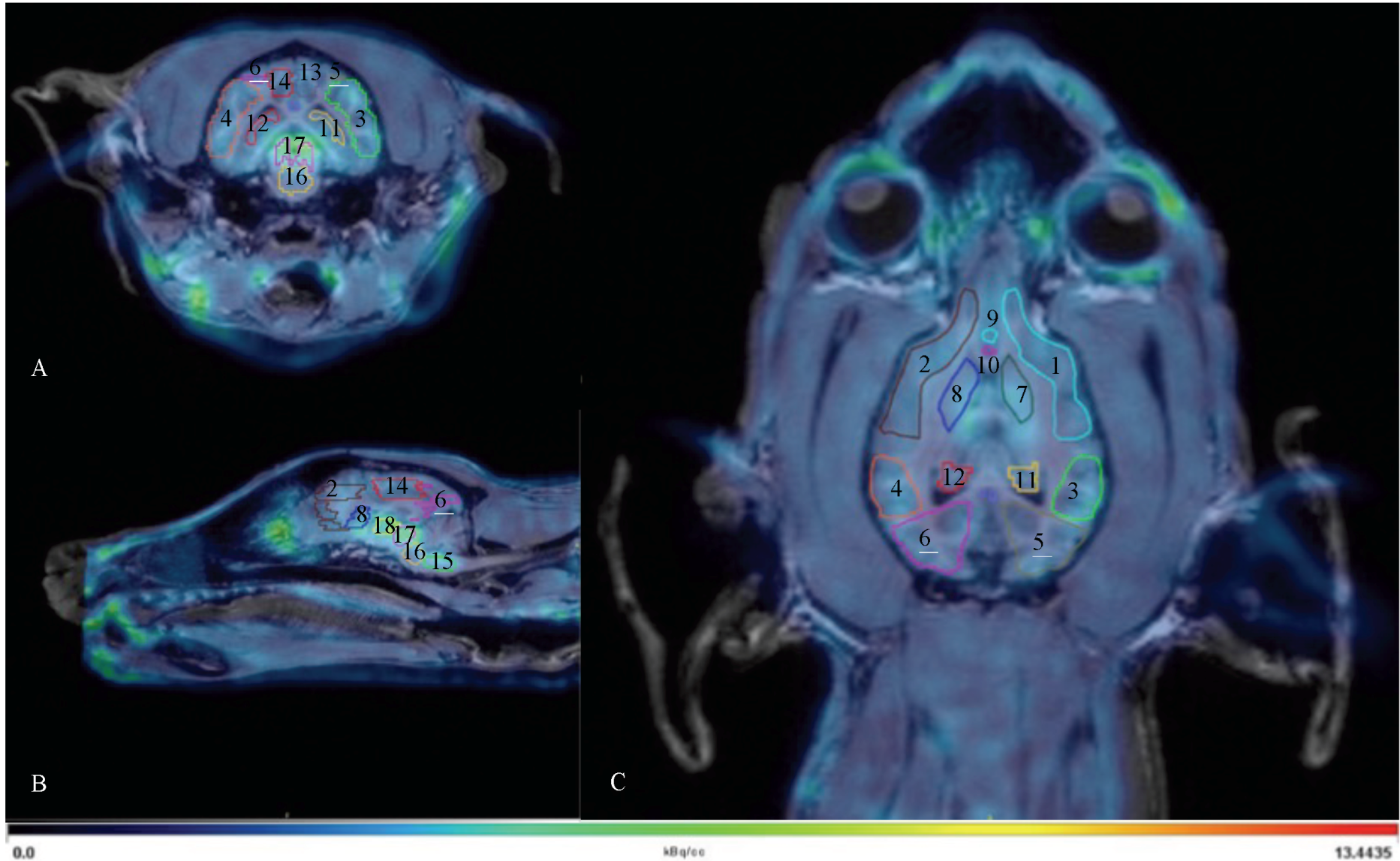
Task: Click the 0.0 minimum value of color scale
Action: [x=24, y=852]
